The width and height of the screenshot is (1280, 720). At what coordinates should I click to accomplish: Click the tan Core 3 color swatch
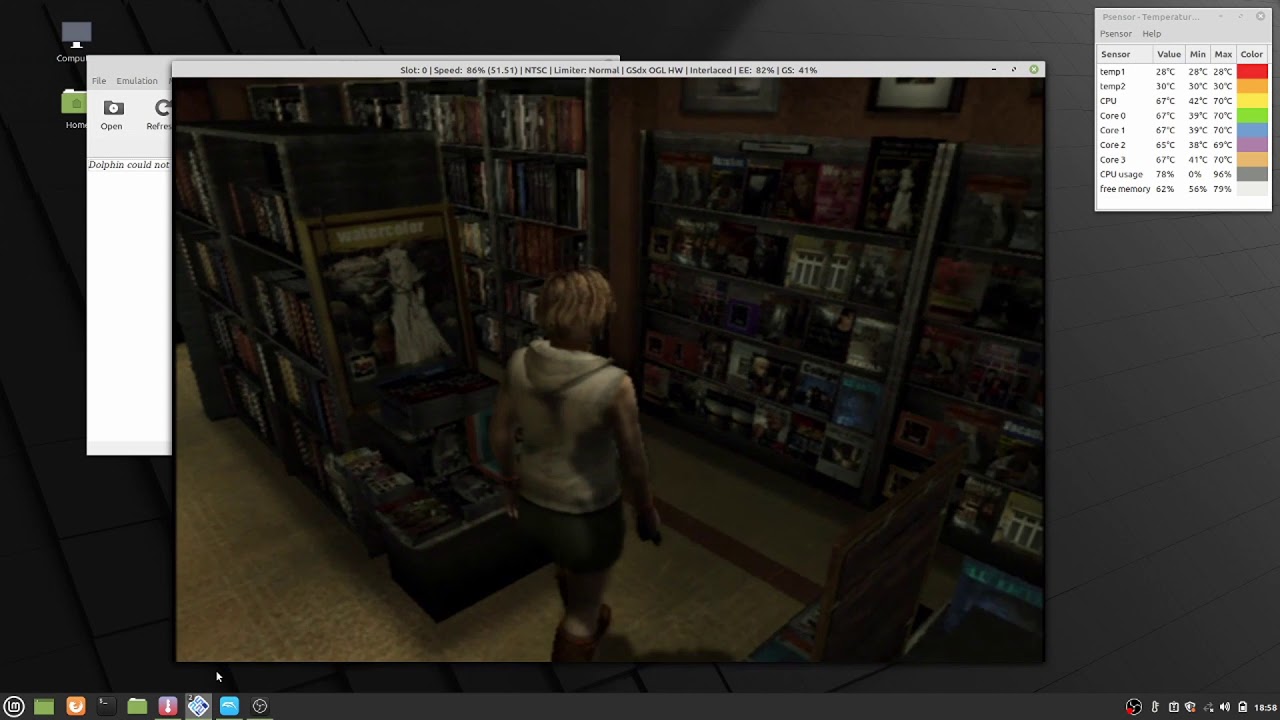pos(1252,160)
